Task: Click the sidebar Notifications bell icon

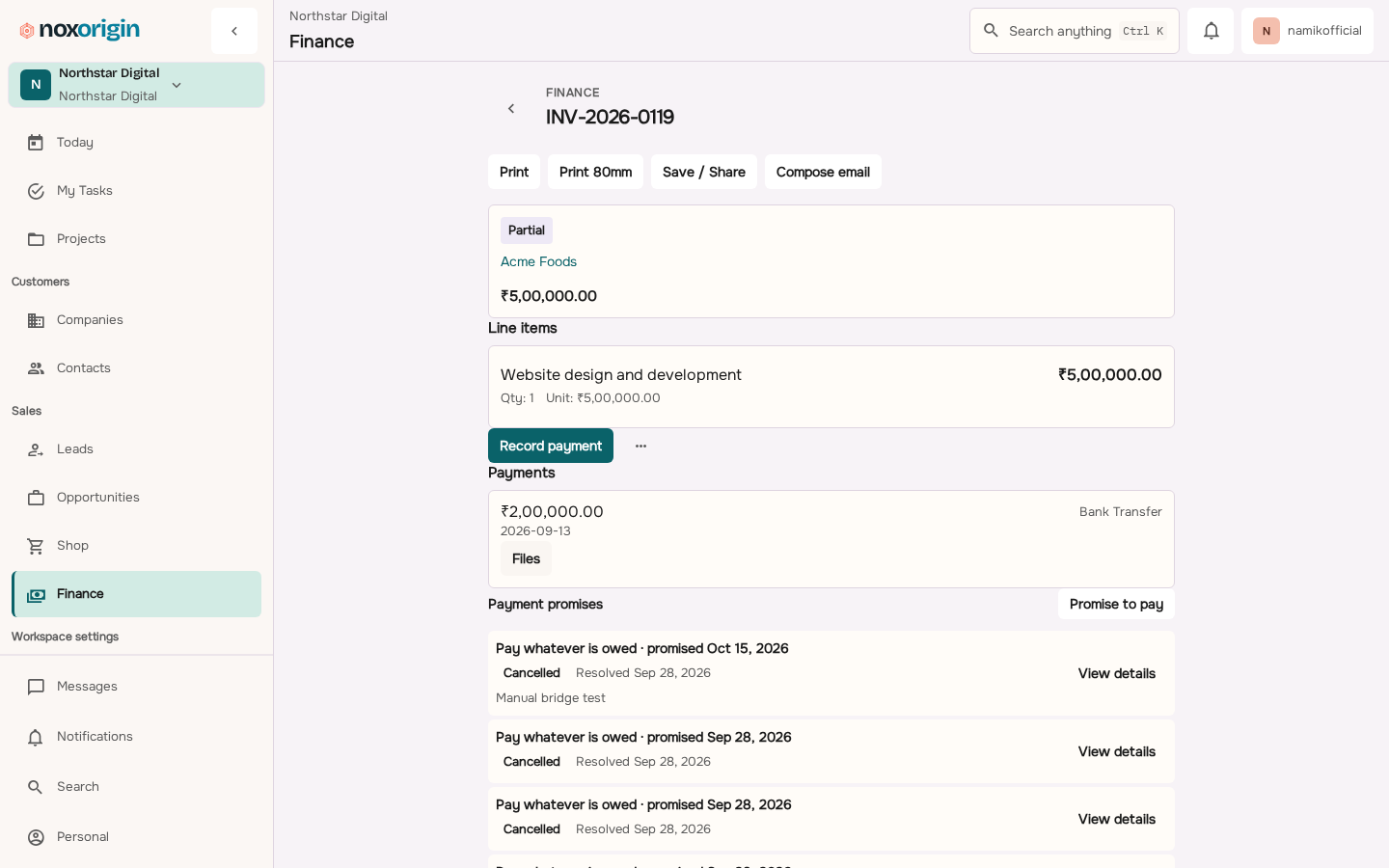Action: pos(36,737)
